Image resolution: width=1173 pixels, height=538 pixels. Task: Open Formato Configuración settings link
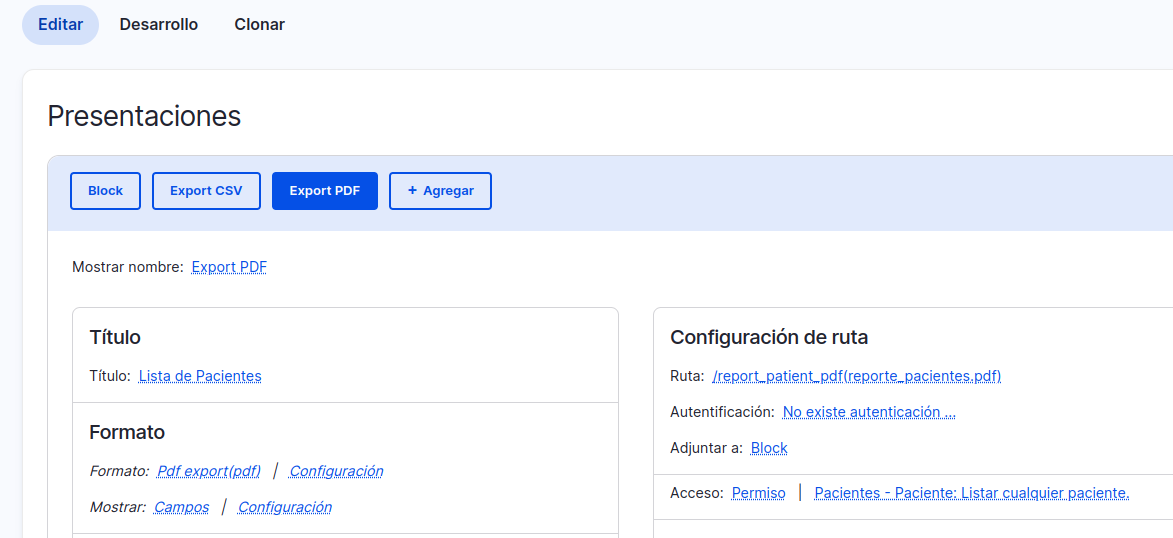coord(337,471)
